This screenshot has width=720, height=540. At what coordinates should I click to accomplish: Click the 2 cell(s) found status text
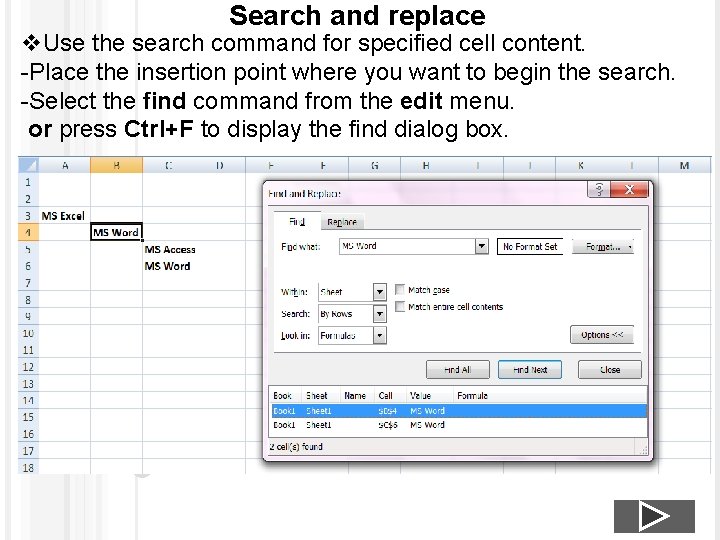point(296,446)
